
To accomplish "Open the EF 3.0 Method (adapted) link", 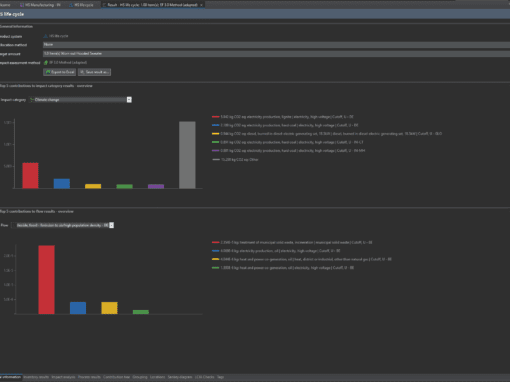I will 68,63.
